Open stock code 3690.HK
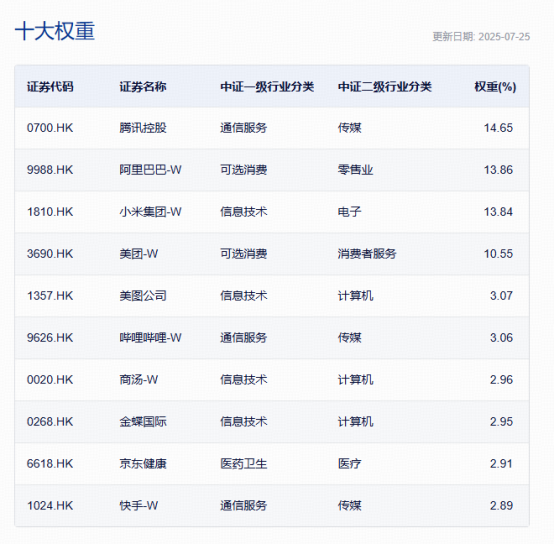This screenshot has height=544, width=554. pos(50,254)
